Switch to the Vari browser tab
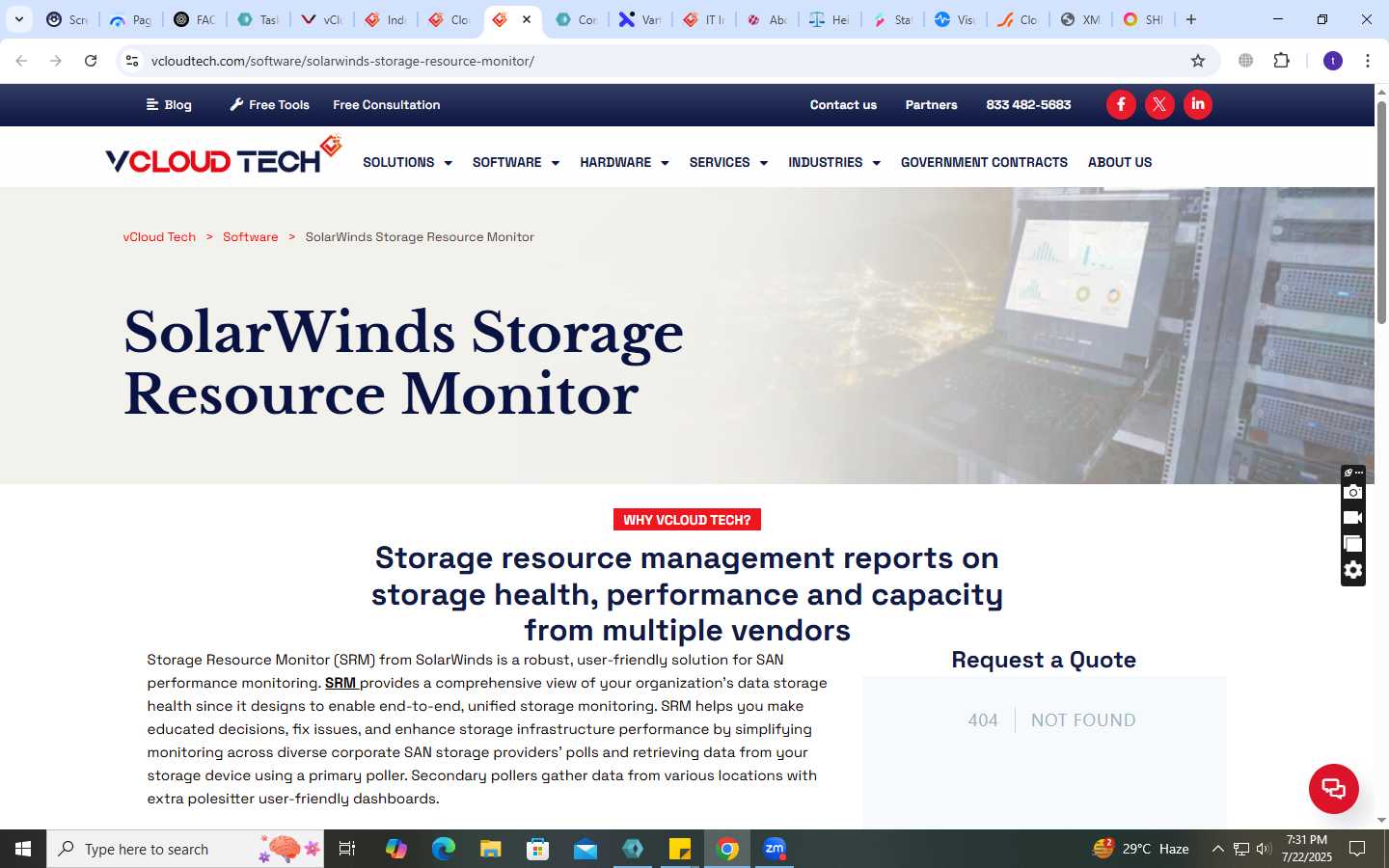 point(640,19)
